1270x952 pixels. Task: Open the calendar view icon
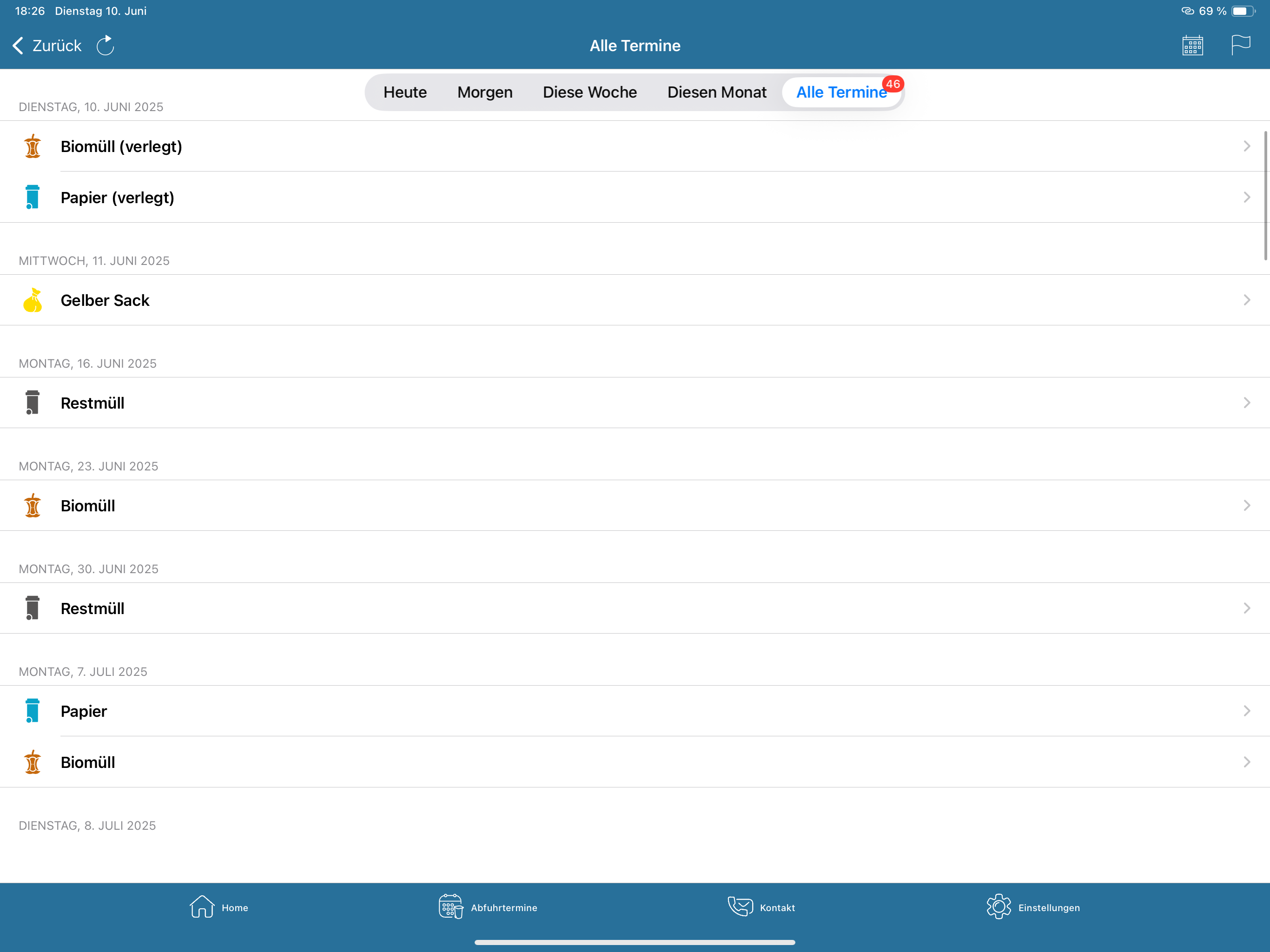pyautogui.click(x=1192, y=46)
